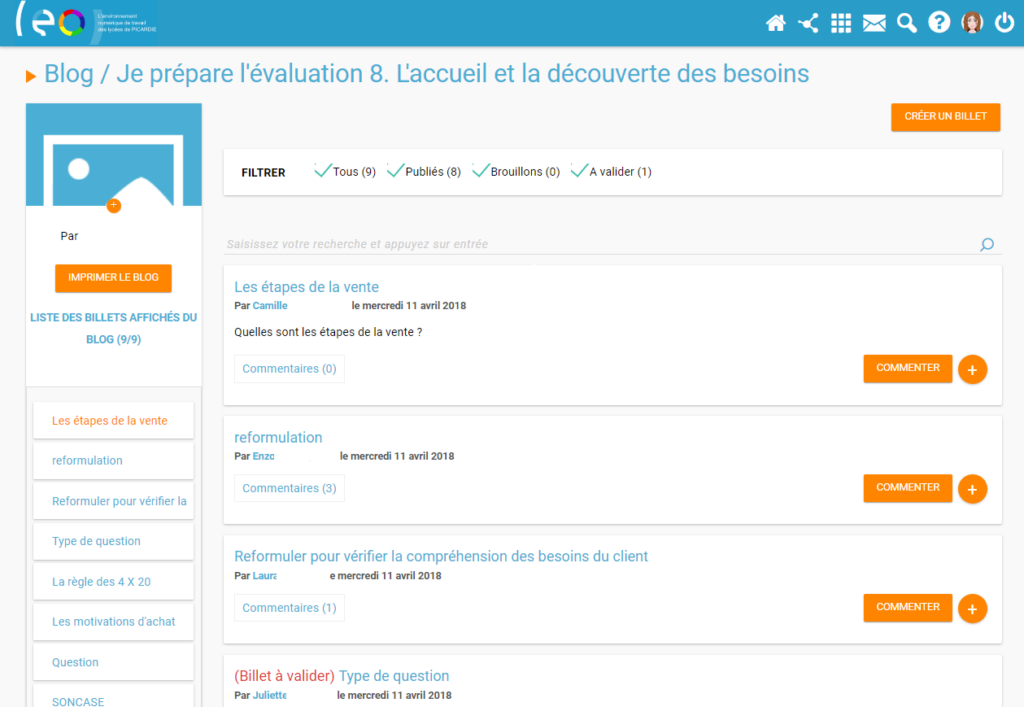Expand plus button on reformulation post
The image size is (1024, 707).
point(972,489)
